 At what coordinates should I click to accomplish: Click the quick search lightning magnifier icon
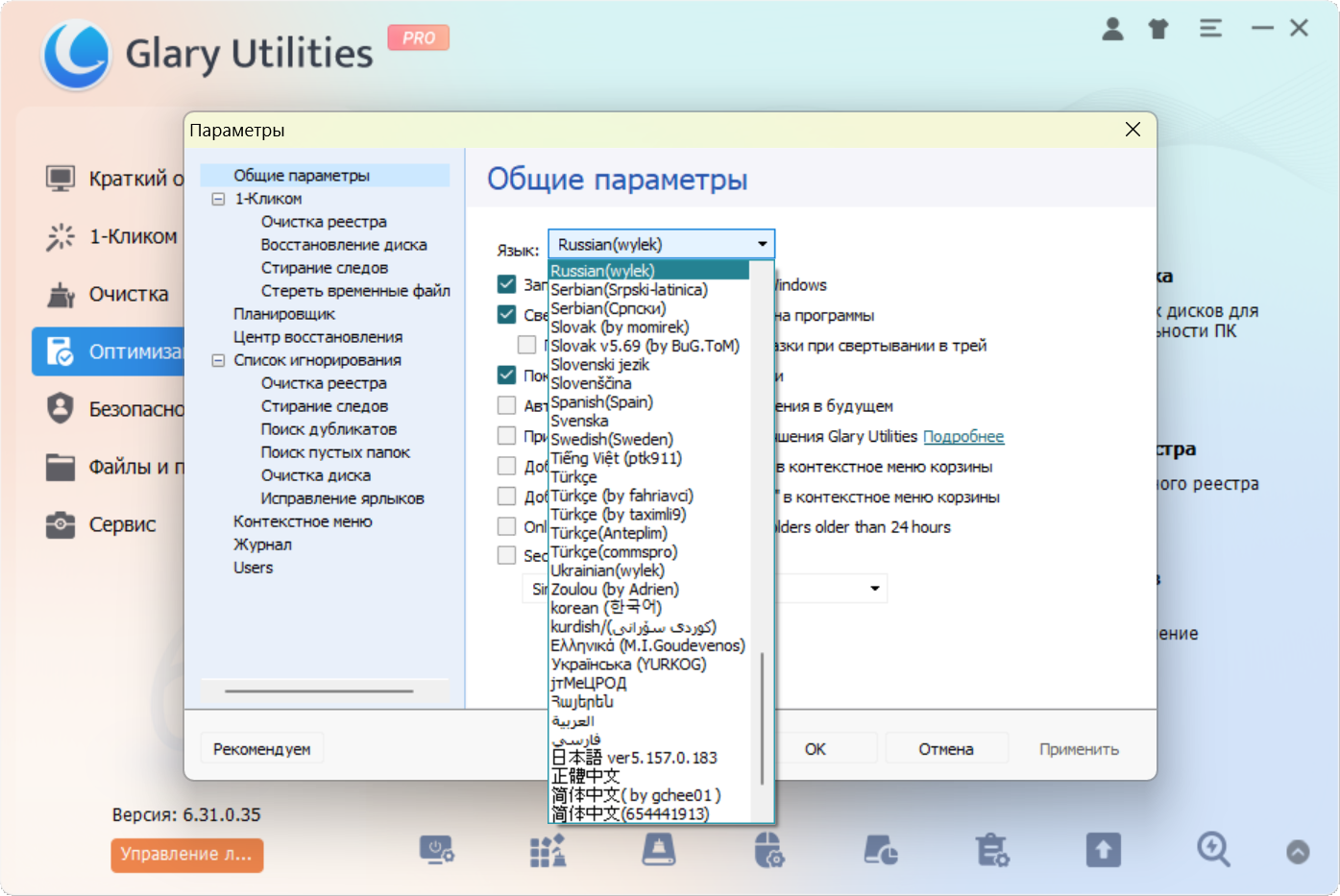click(x=1213, y=850)
